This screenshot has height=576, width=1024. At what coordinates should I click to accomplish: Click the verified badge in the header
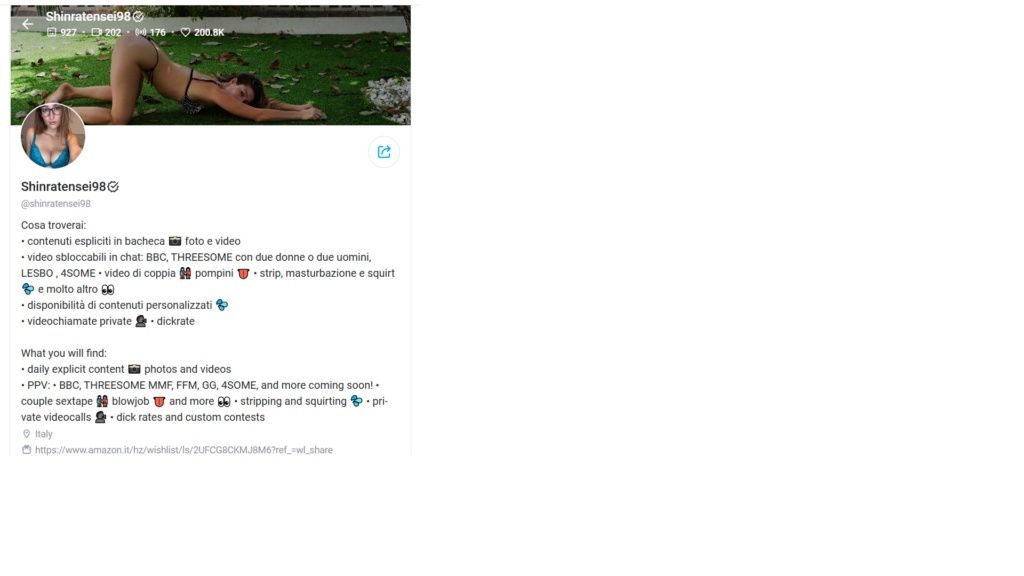coord(138,16)
